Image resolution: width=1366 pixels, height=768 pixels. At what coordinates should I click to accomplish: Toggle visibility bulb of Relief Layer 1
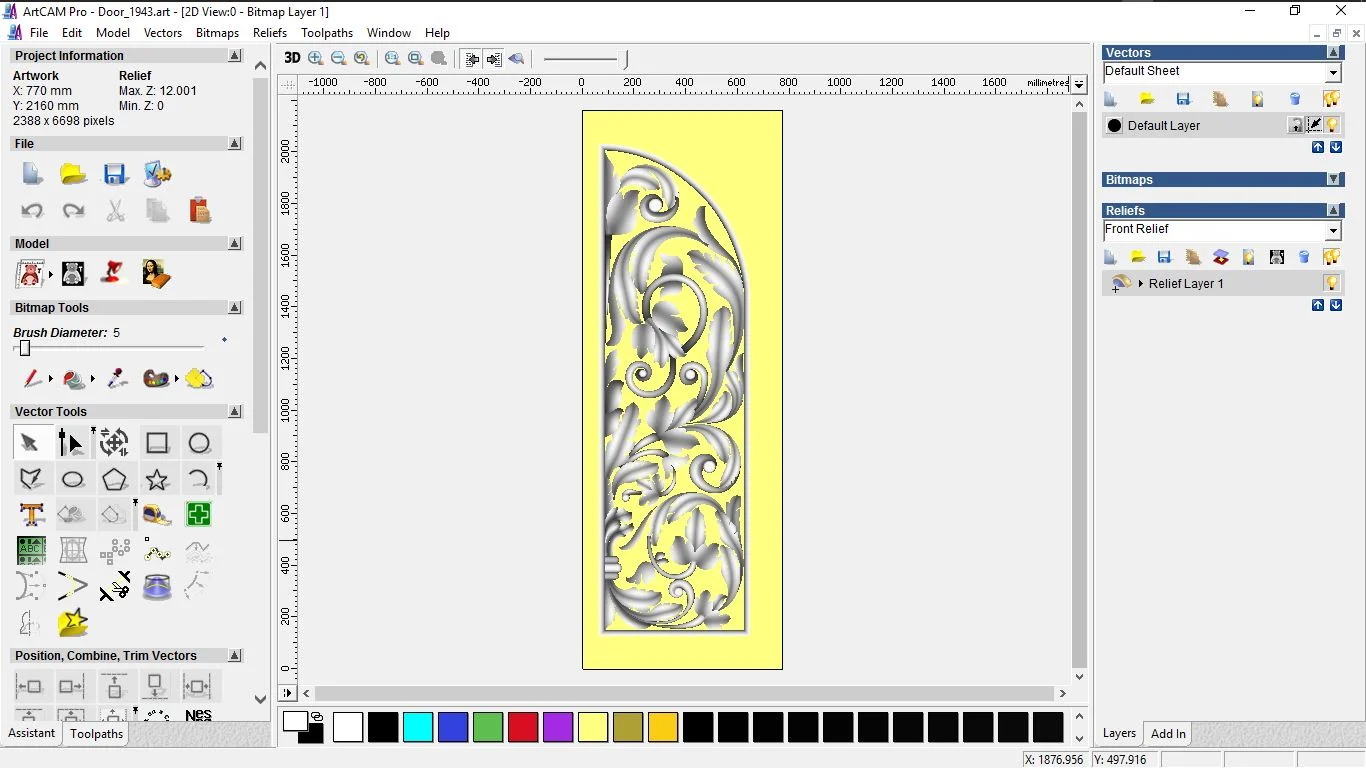pos(1331,283)
